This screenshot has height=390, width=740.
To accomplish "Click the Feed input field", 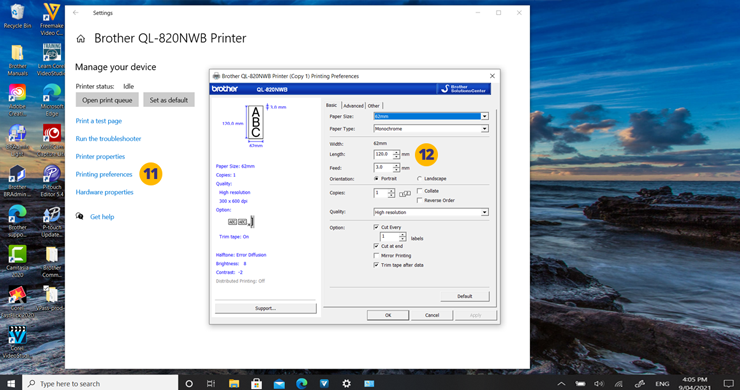I will (383, 167).
